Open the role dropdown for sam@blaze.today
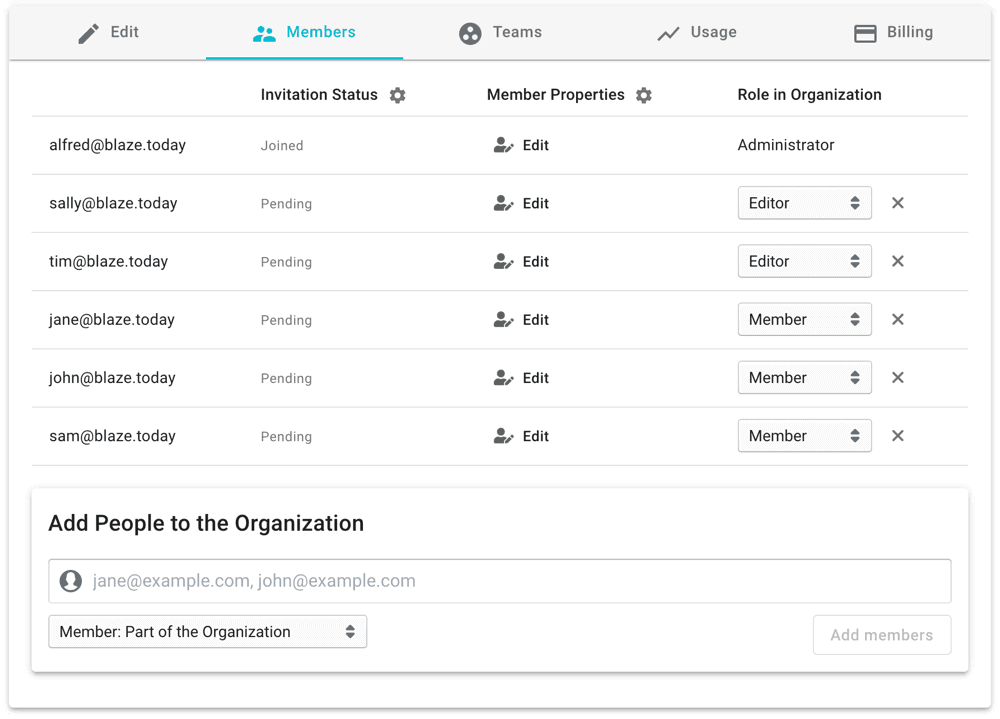 (804, 436)
